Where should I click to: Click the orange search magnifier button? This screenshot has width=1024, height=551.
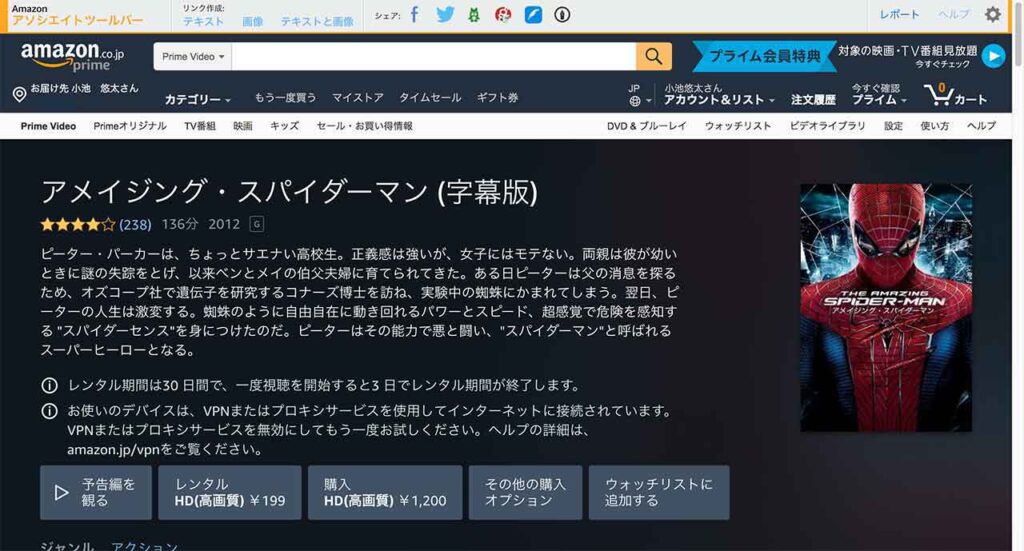coord(653,57)
